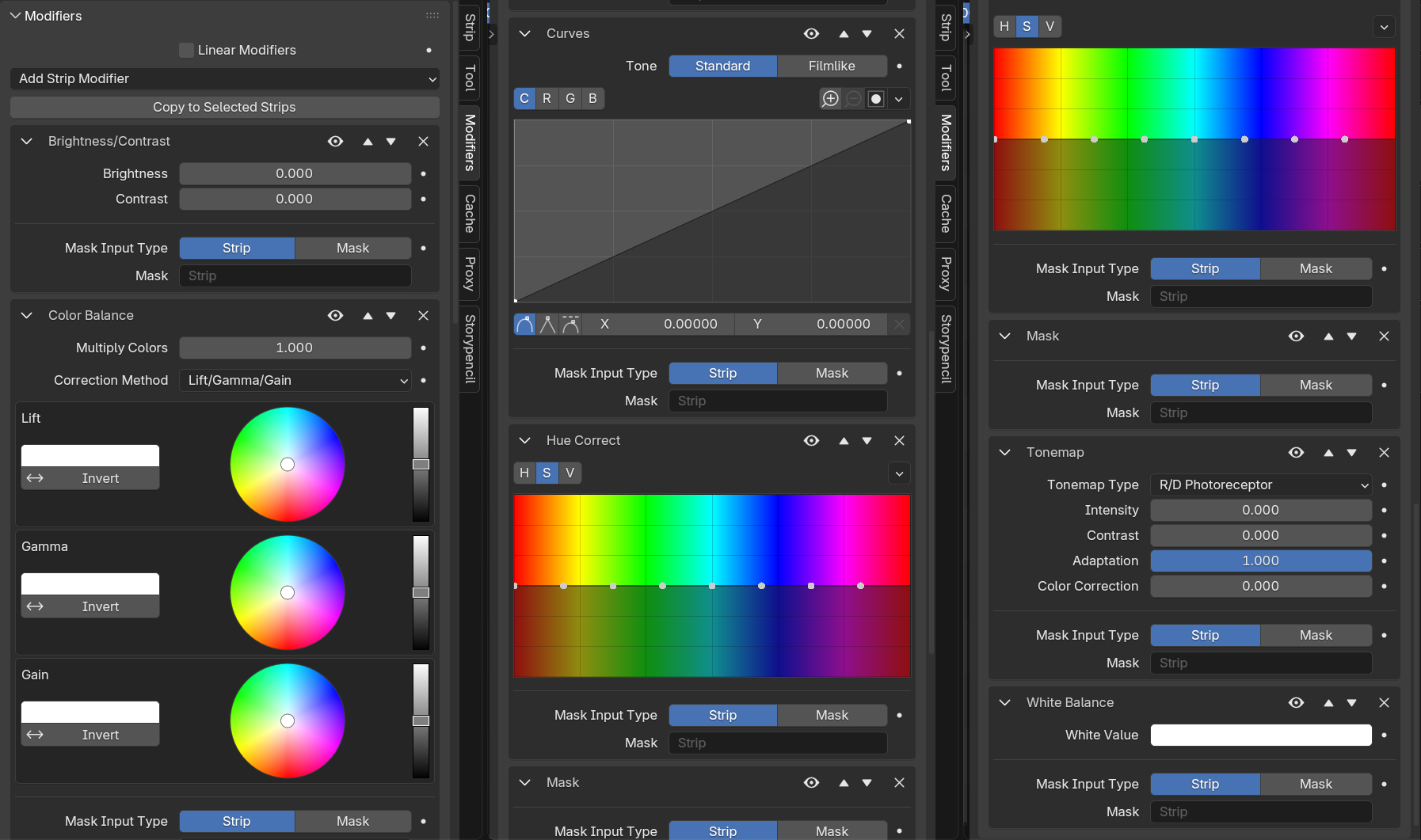
Task: Collapse the Modifiers panel header
Action: 15,16
